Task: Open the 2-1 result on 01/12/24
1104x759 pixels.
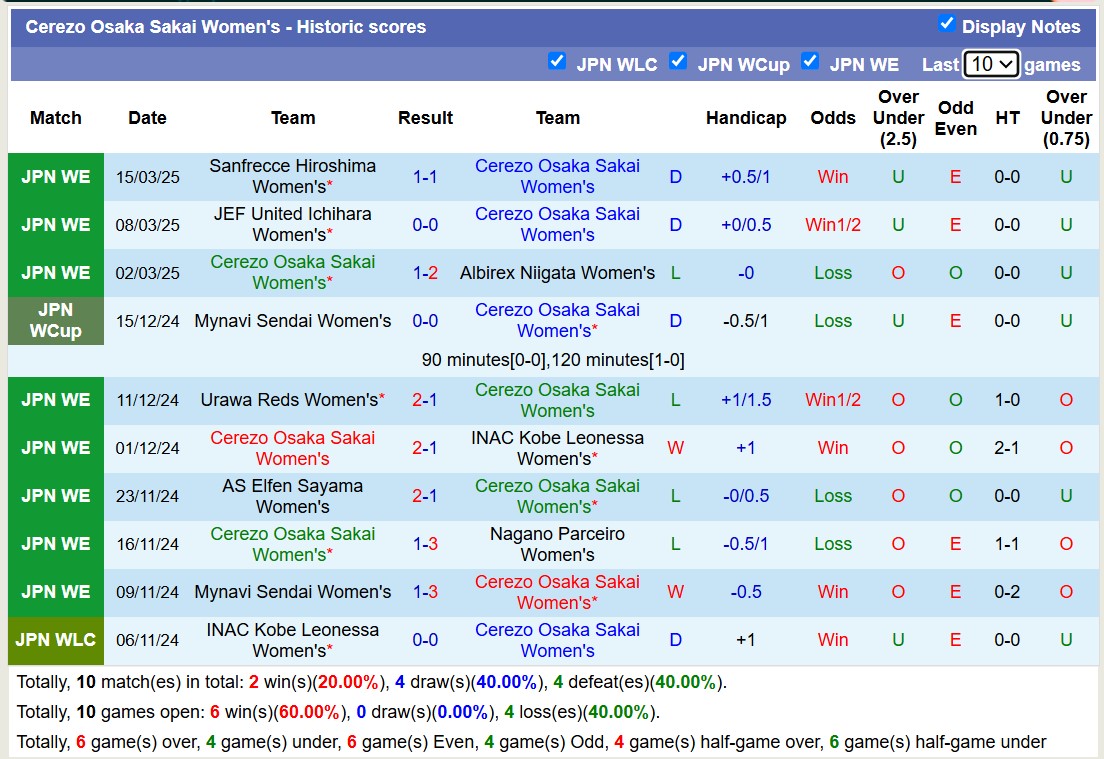Action: [x=425, y=448]
